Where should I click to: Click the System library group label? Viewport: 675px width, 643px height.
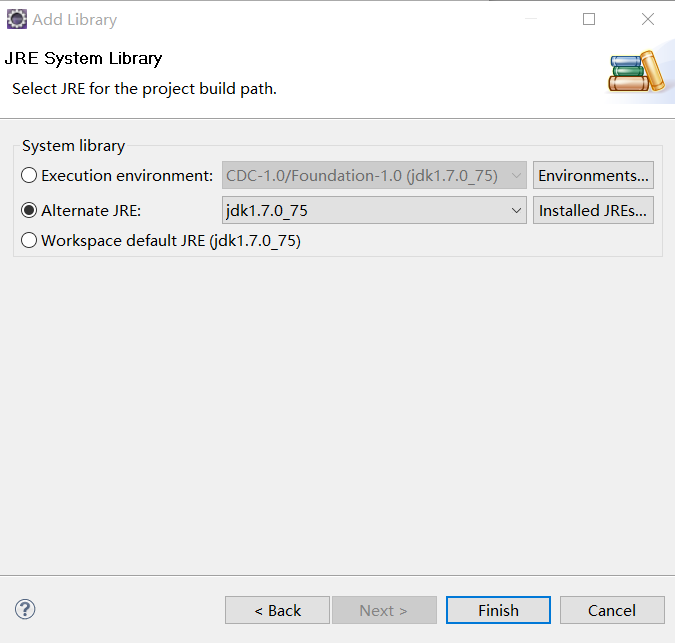coord(74,146)
